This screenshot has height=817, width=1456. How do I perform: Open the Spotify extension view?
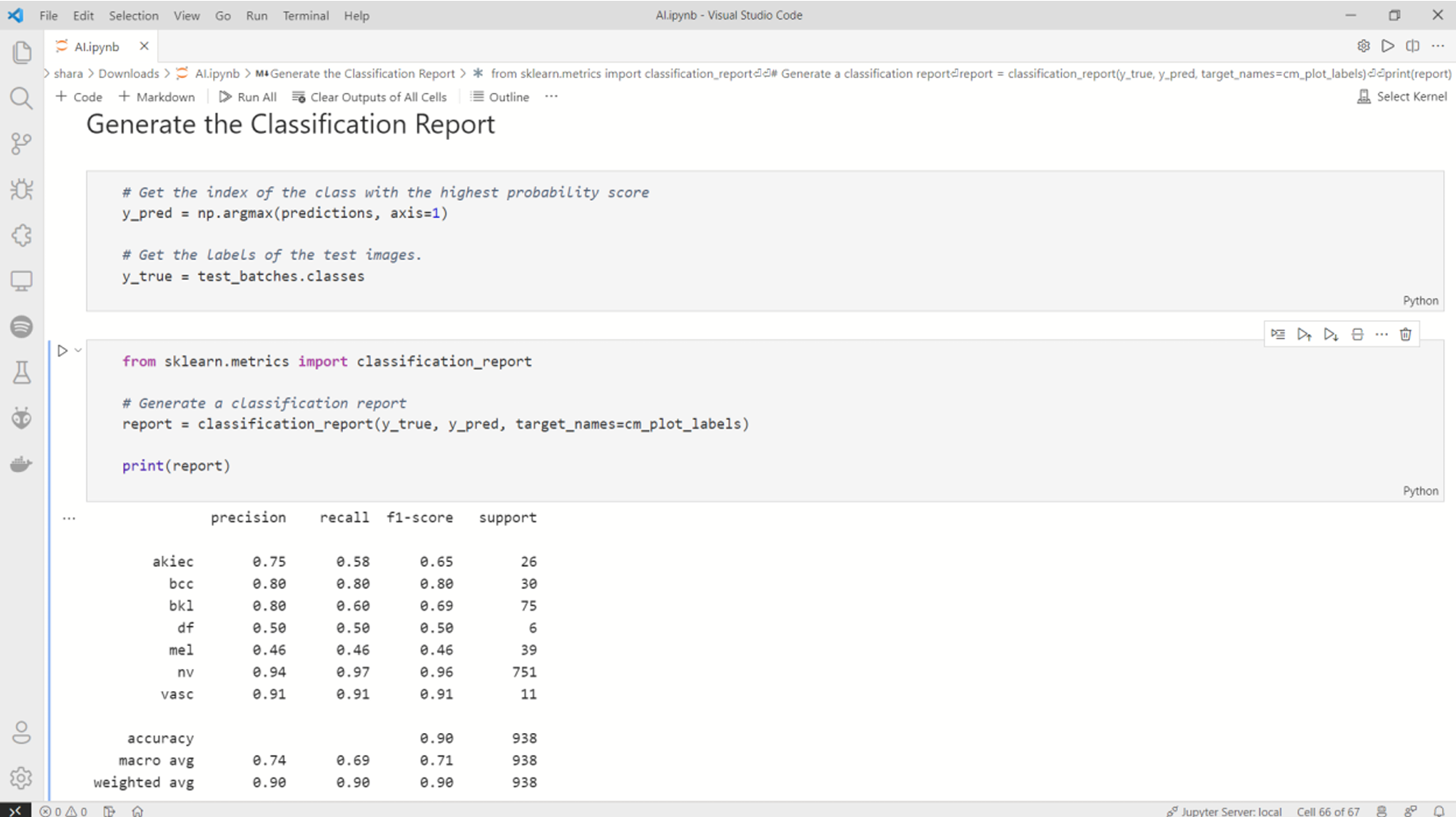[21, 327]
